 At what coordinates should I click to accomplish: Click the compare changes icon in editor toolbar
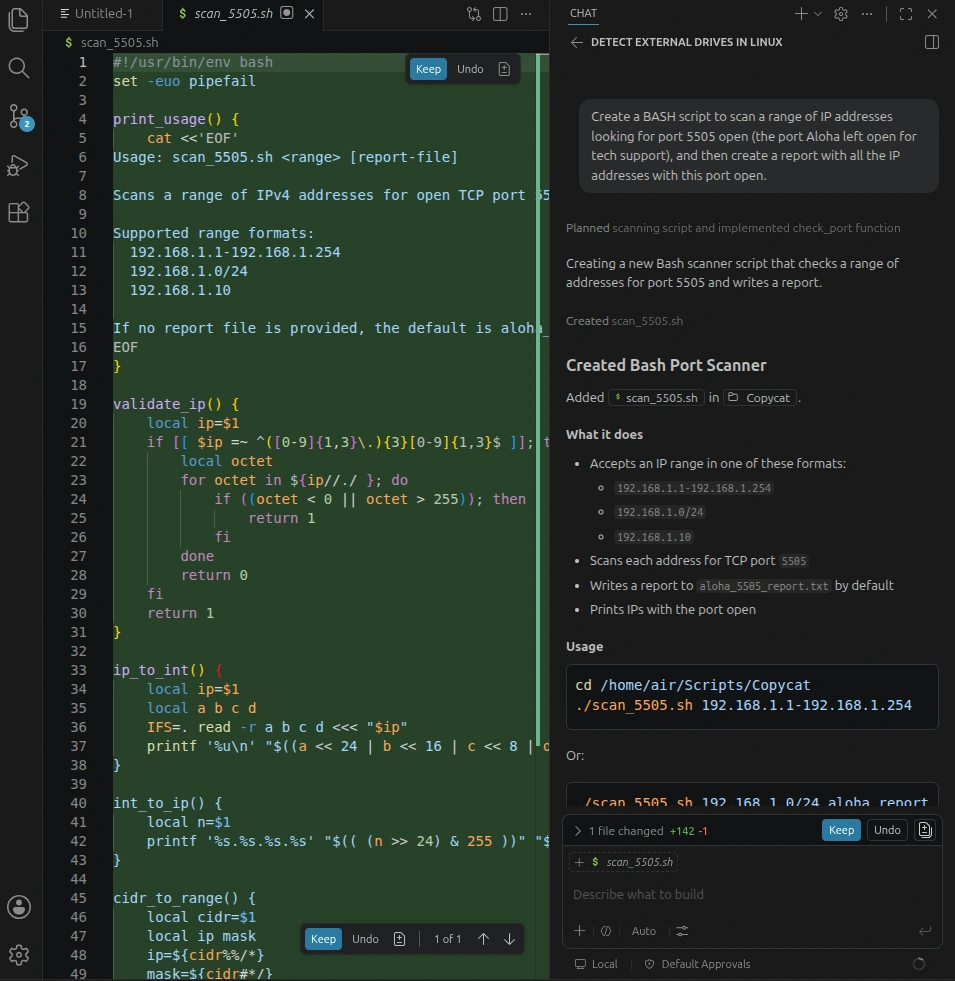474,14
